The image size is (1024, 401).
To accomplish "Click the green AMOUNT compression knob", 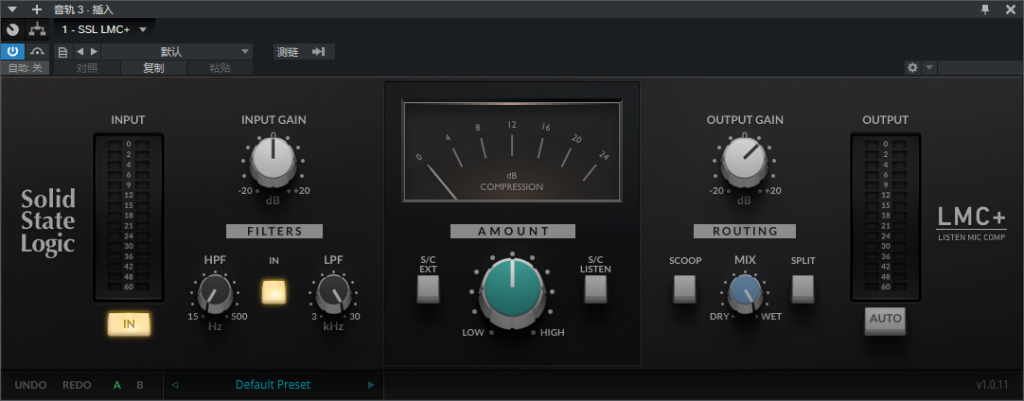I will (x=513, y=291).
